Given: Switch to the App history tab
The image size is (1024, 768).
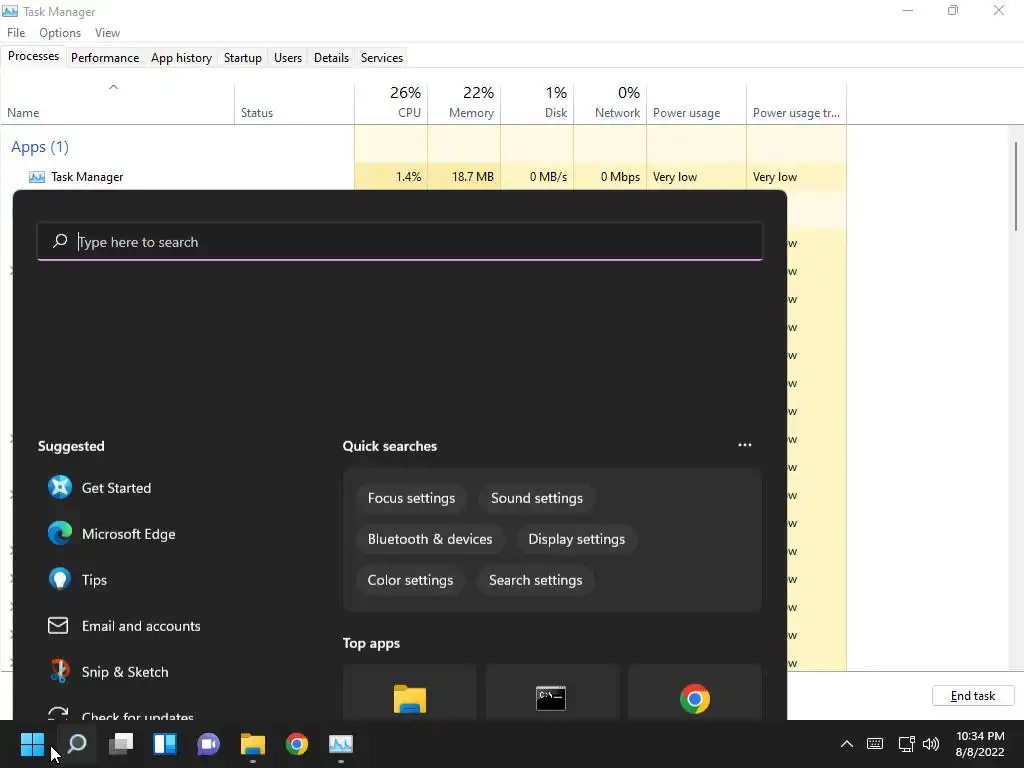Looking at the screenshot, I should pos(182,57).
